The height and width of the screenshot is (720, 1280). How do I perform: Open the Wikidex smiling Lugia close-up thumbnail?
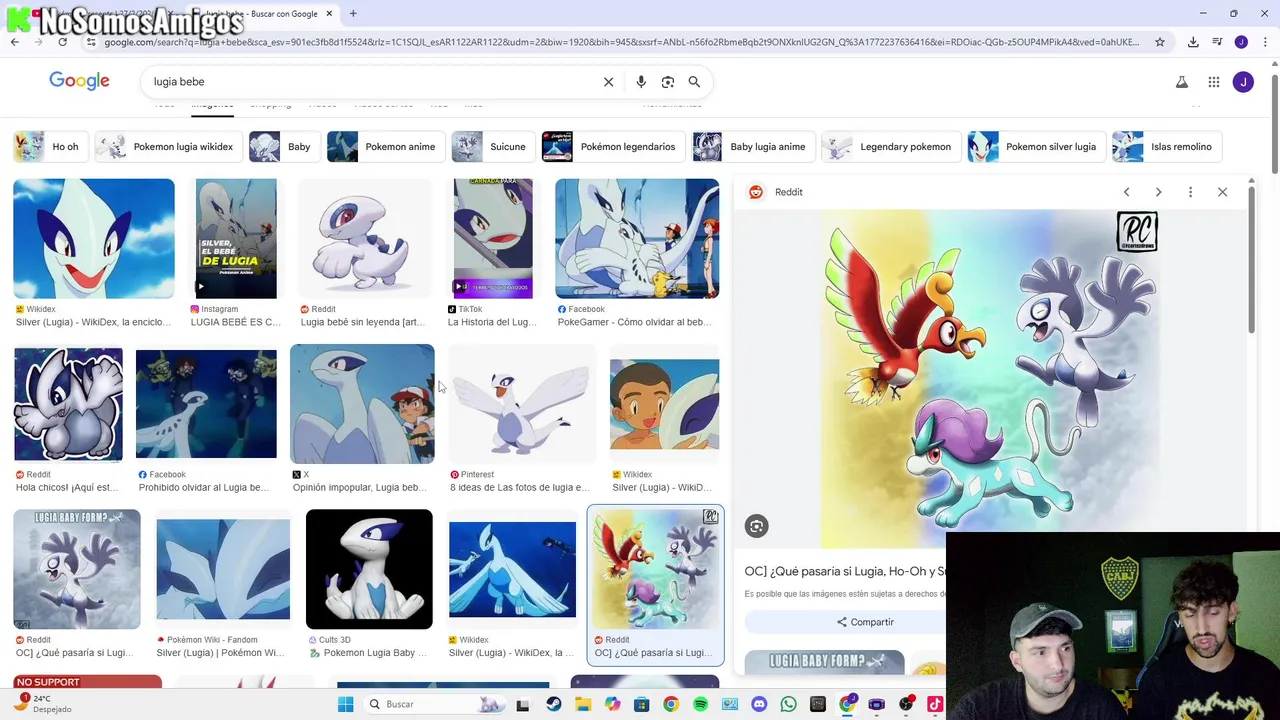point(94,239)
